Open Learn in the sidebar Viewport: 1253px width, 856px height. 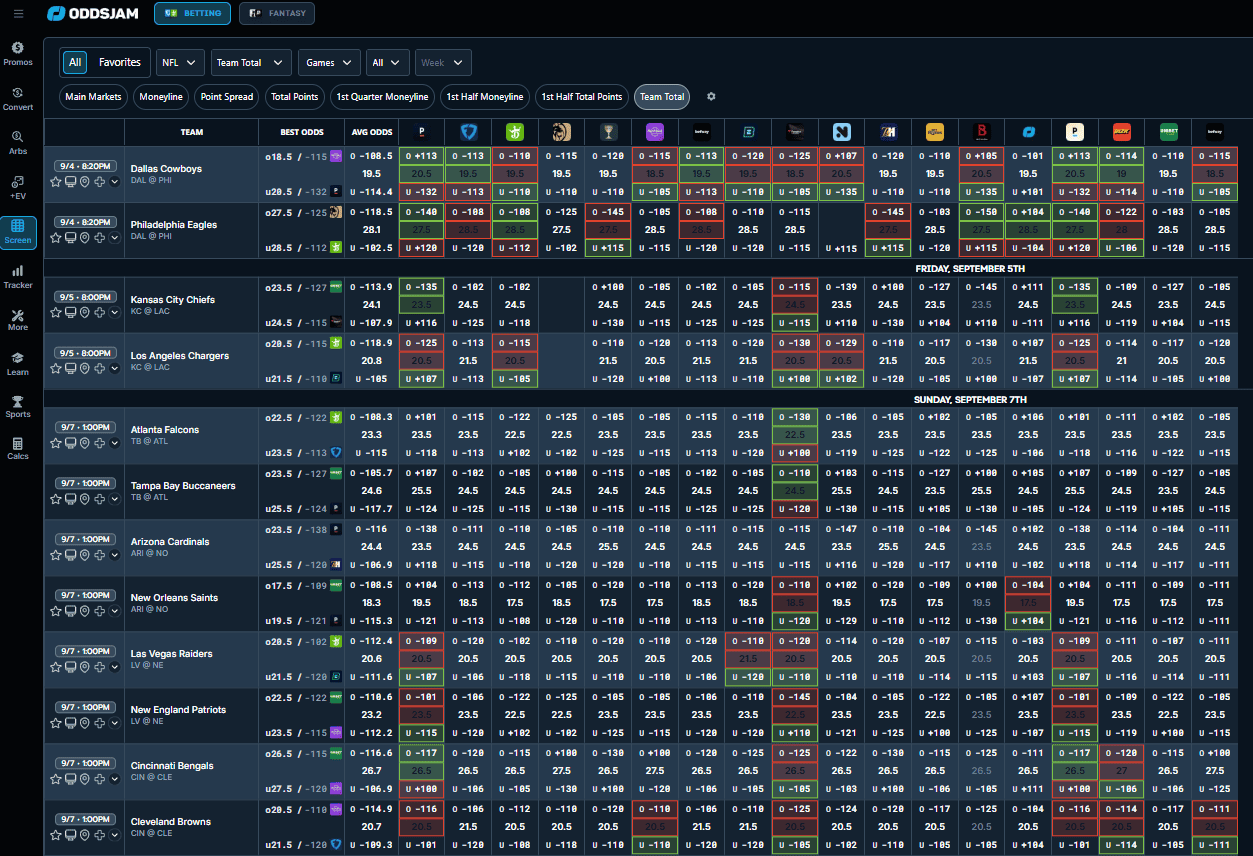click(x=18, y=363)
